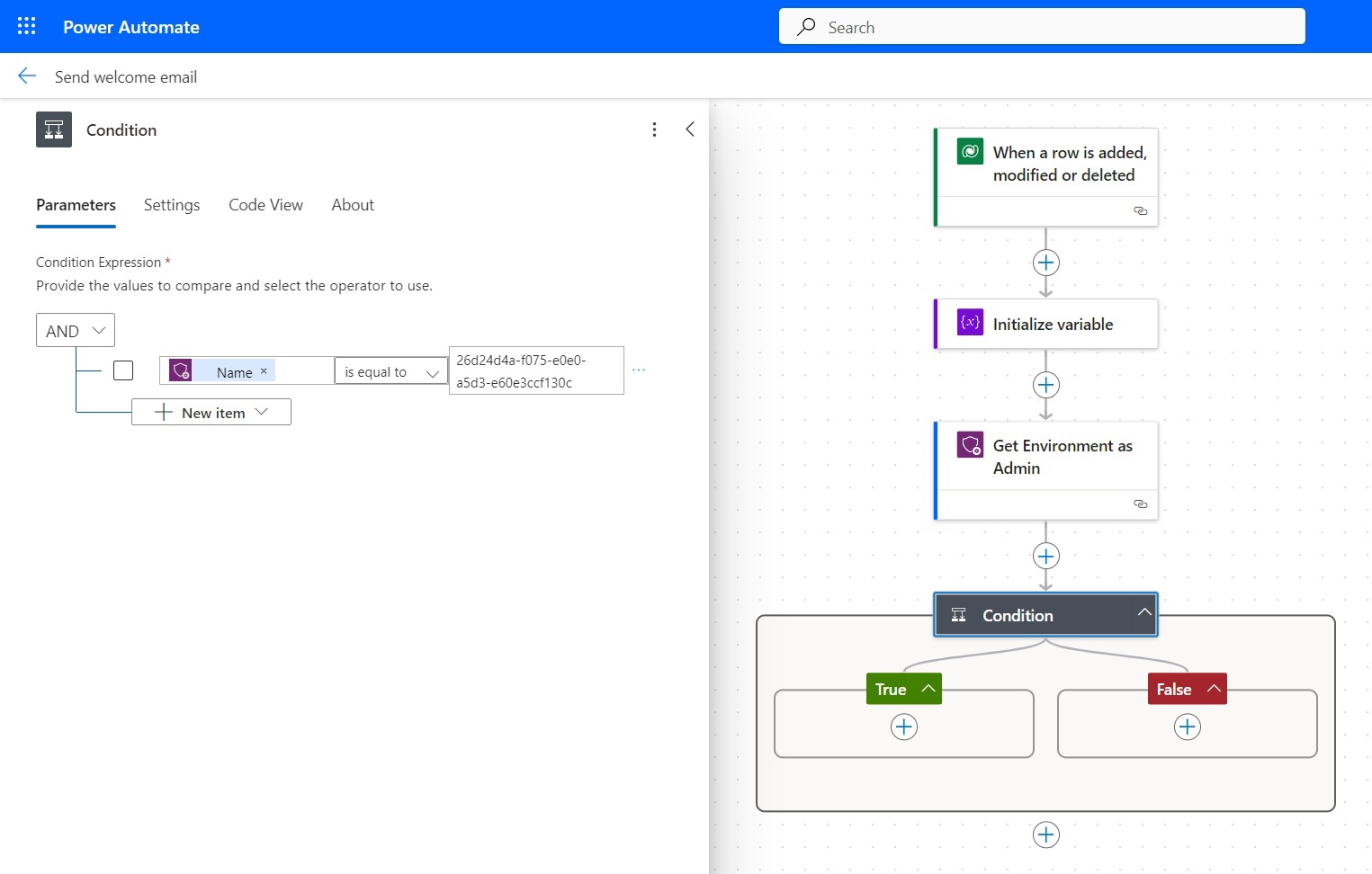Viewport: 1372px width, 874px height.
Task: Click the connection link icon on Get Environment as Admin
Action: 1140,504
